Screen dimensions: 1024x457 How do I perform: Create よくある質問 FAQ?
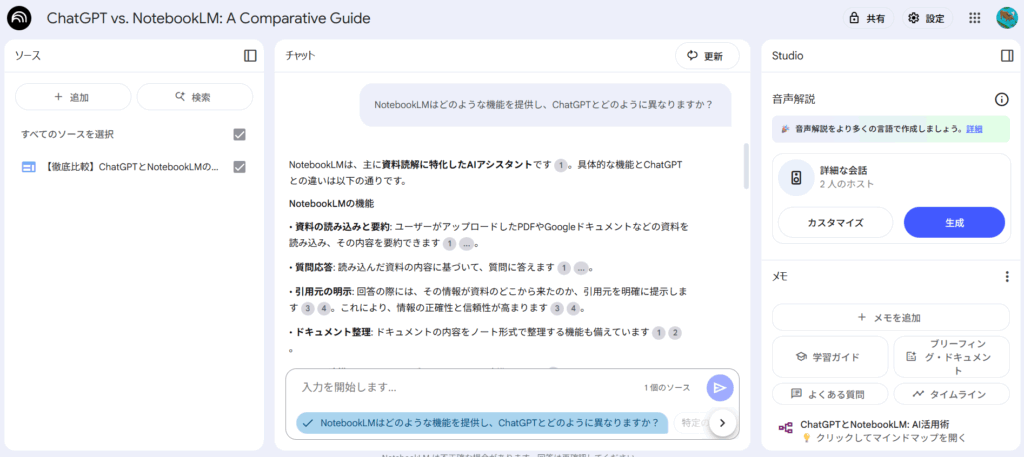tap(830, 394)
